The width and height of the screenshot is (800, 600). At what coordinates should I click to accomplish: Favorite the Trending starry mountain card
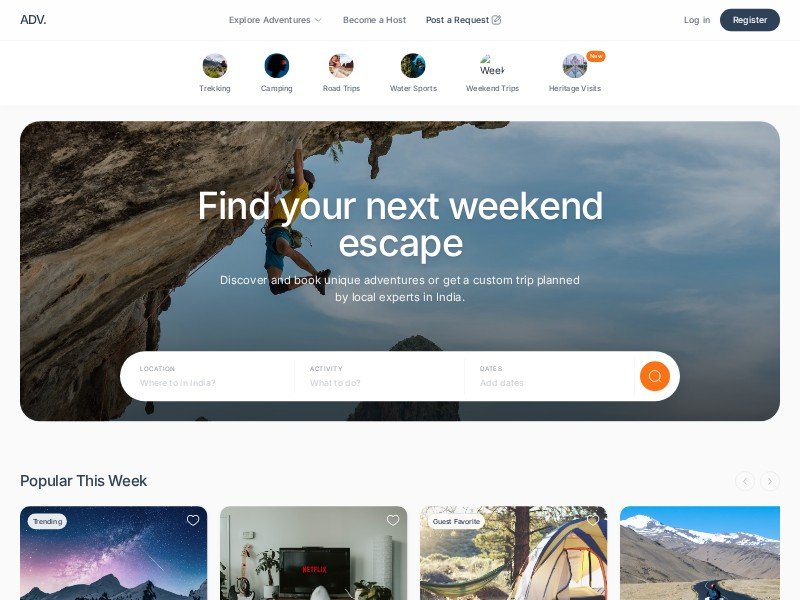pyautogui.click(x=193, y=520)
